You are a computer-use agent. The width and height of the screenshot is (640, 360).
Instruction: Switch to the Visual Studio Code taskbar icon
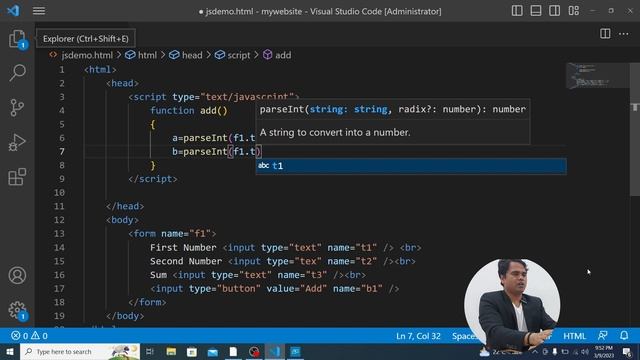click(x=275, y=351)
